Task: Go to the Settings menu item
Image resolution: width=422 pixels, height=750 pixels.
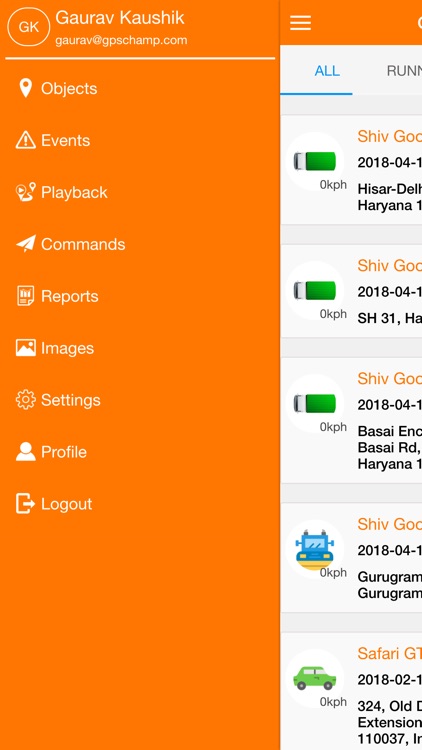Action: click(x=140, y=400)
